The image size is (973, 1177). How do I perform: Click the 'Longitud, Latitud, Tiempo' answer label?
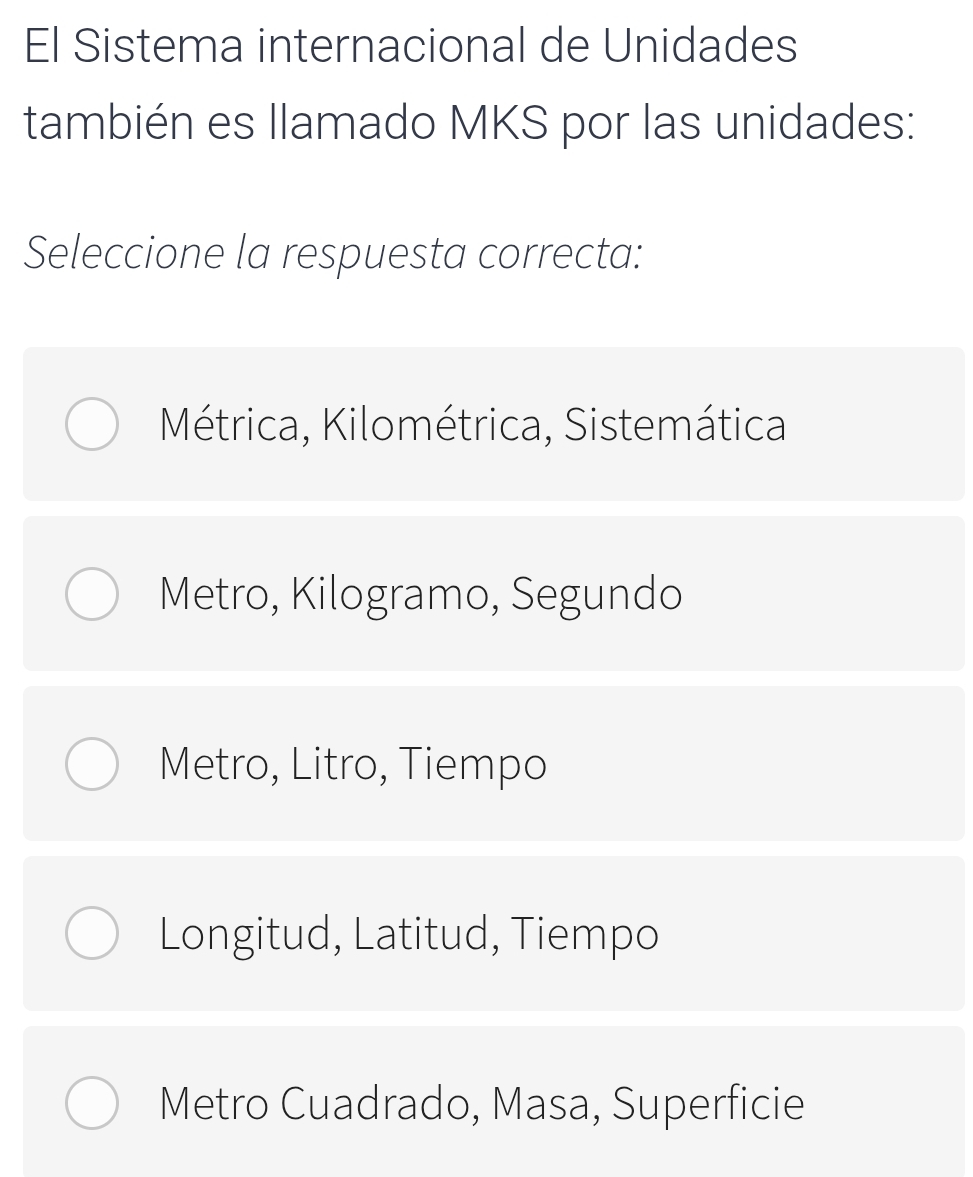pyautogui.click(x=409, y=935)
